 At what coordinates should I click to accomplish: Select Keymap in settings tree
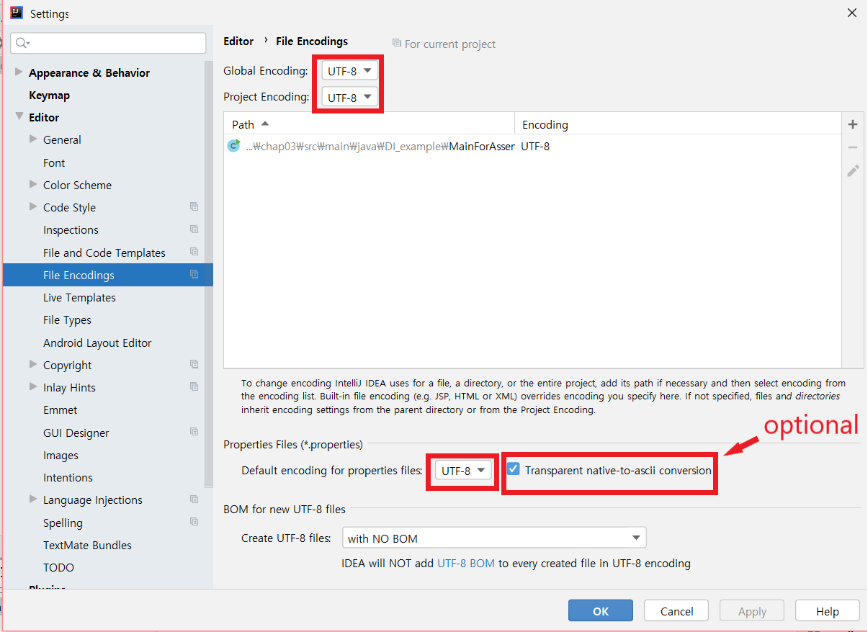pos(49,95)
